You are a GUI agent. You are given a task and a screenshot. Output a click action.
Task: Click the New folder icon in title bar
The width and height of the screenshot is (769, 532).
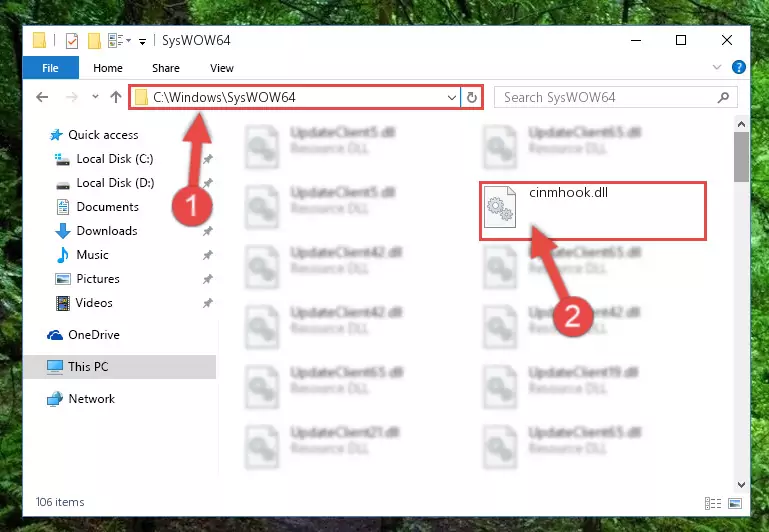[94, 40]
